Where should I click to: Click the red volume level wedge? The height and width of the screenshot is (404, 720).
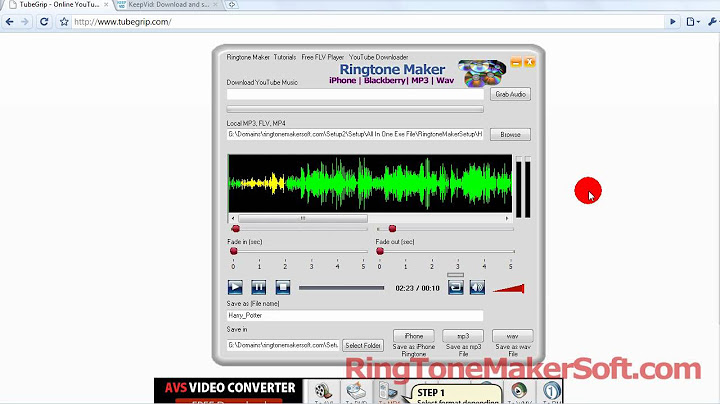pos(509,288)
